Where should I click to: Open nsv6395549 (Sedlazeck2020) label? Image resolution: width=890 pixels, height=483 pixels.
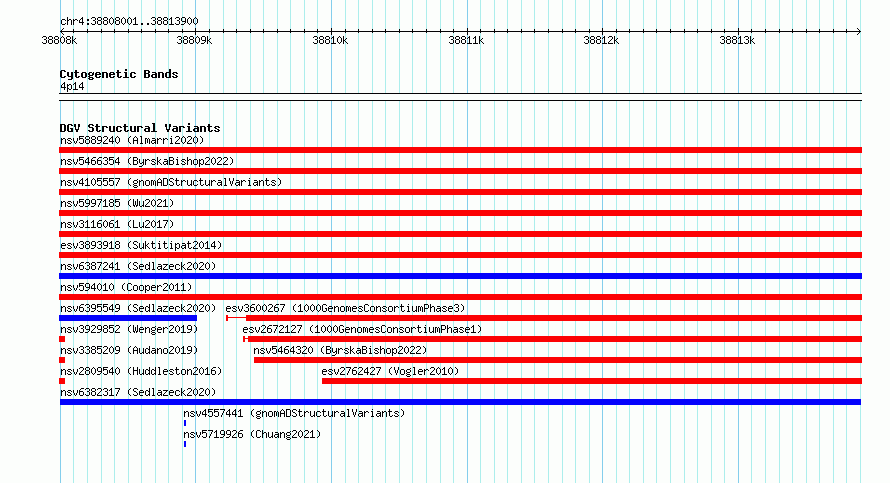click(138, 308)
